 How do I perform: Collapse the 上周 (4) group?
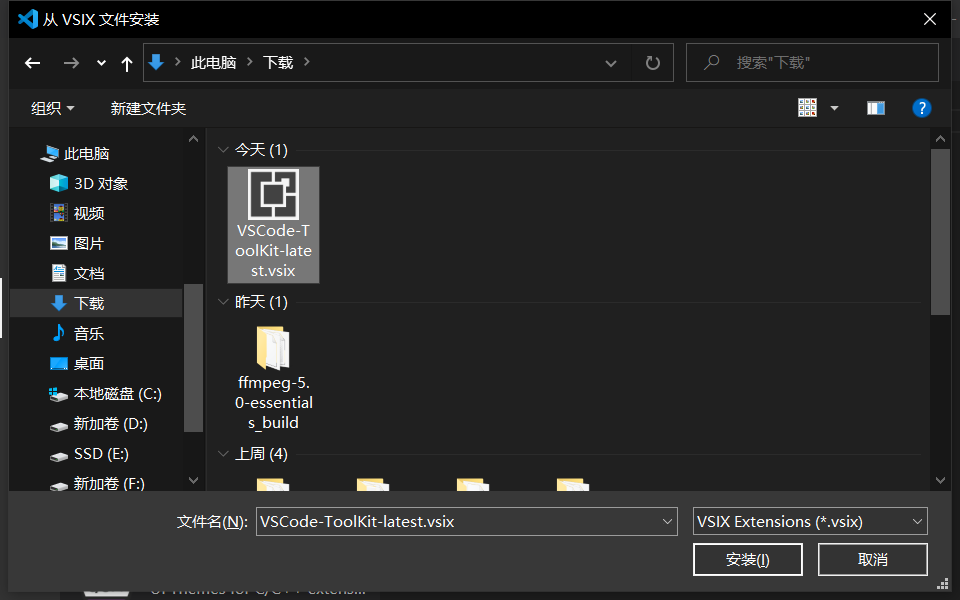[x=223, y=454]
